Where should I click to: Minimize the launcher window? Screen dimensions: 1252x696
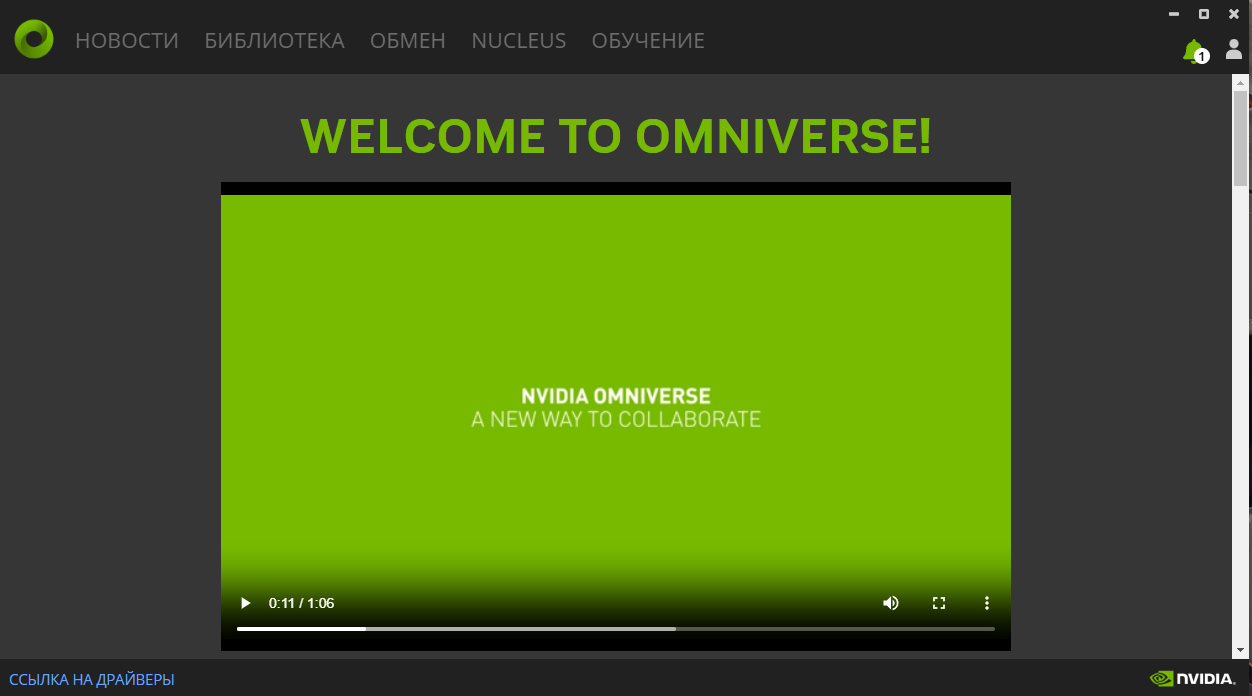[x=1174, y=14]
